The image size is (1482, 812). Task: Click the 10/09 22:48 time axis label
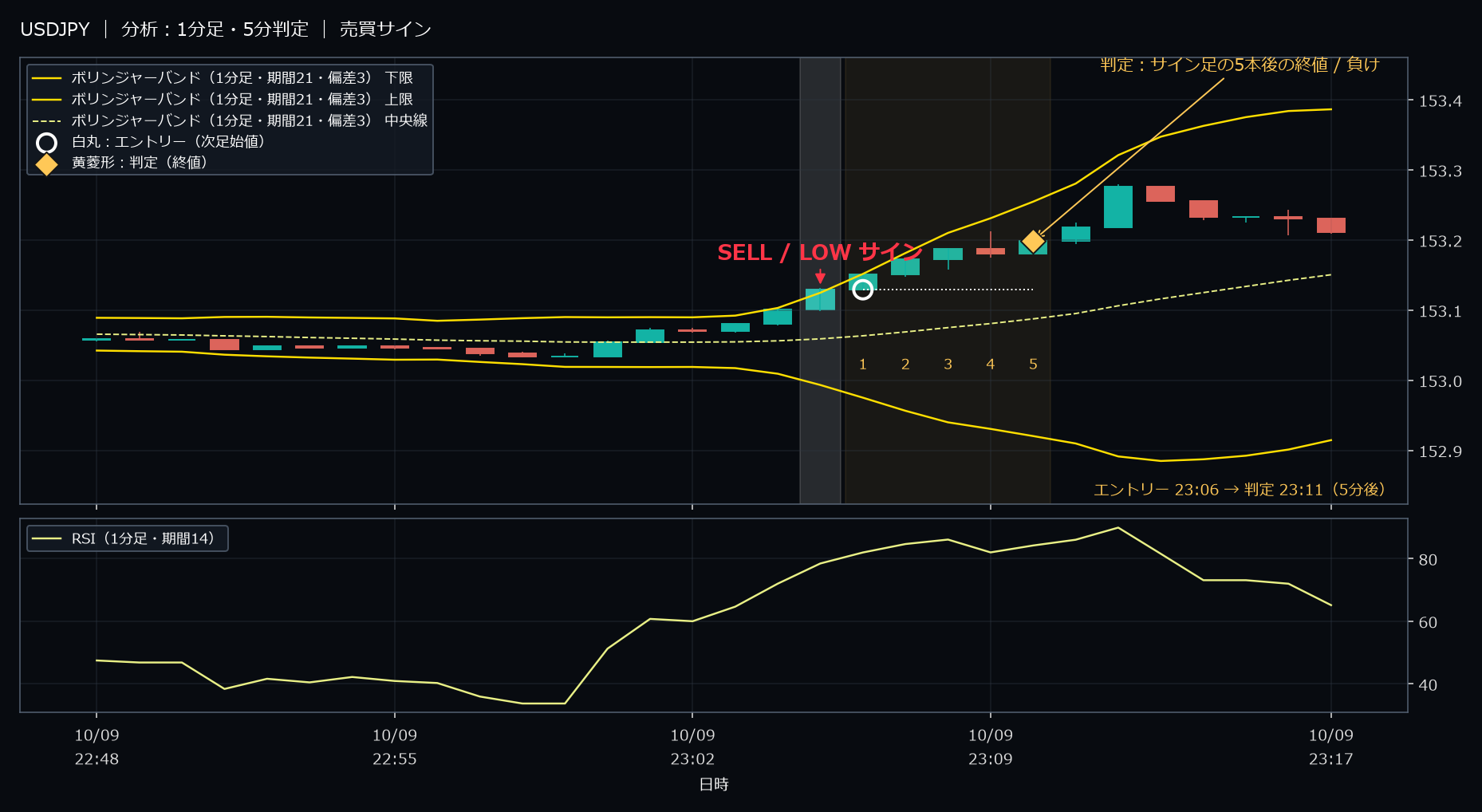(x=97, y=747)
